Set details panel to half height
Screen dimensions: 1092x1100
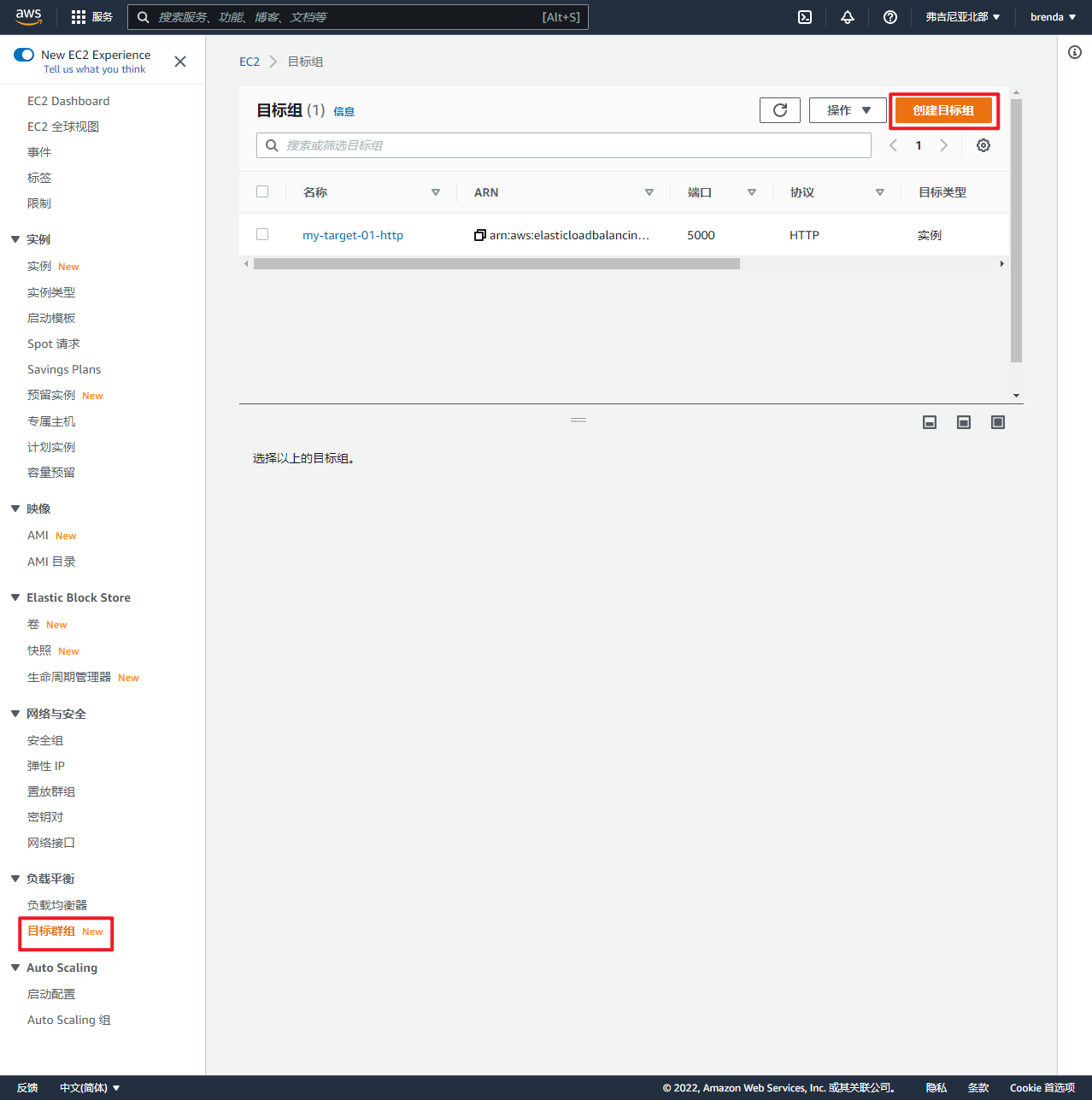point(964,422)
